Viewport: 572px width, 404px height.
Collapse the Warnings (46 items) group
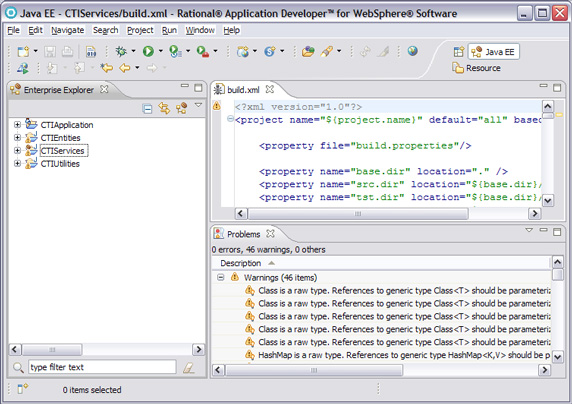220,277
